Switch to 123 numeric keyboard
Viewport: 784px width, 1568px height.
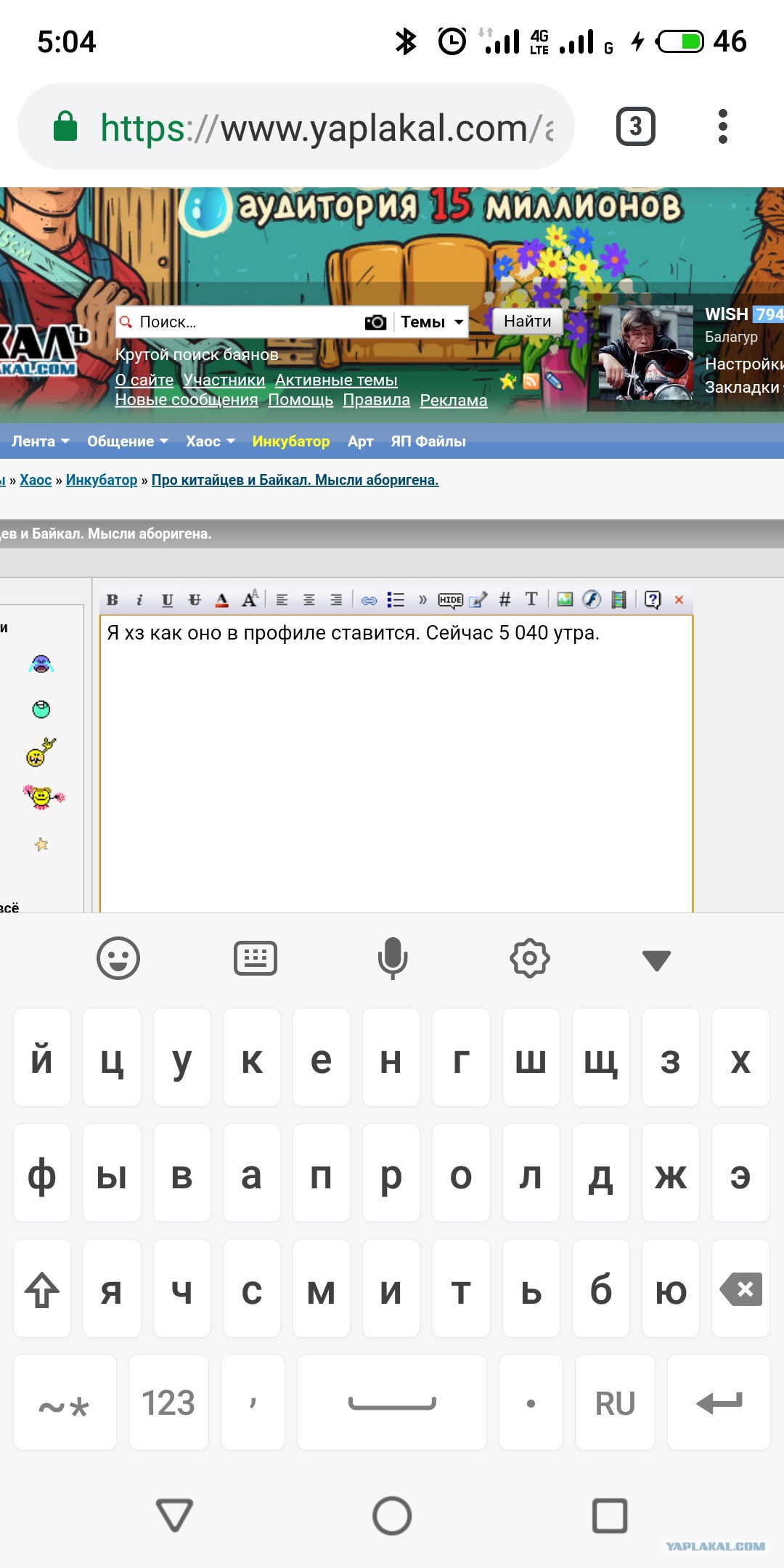coord(168,1402)
